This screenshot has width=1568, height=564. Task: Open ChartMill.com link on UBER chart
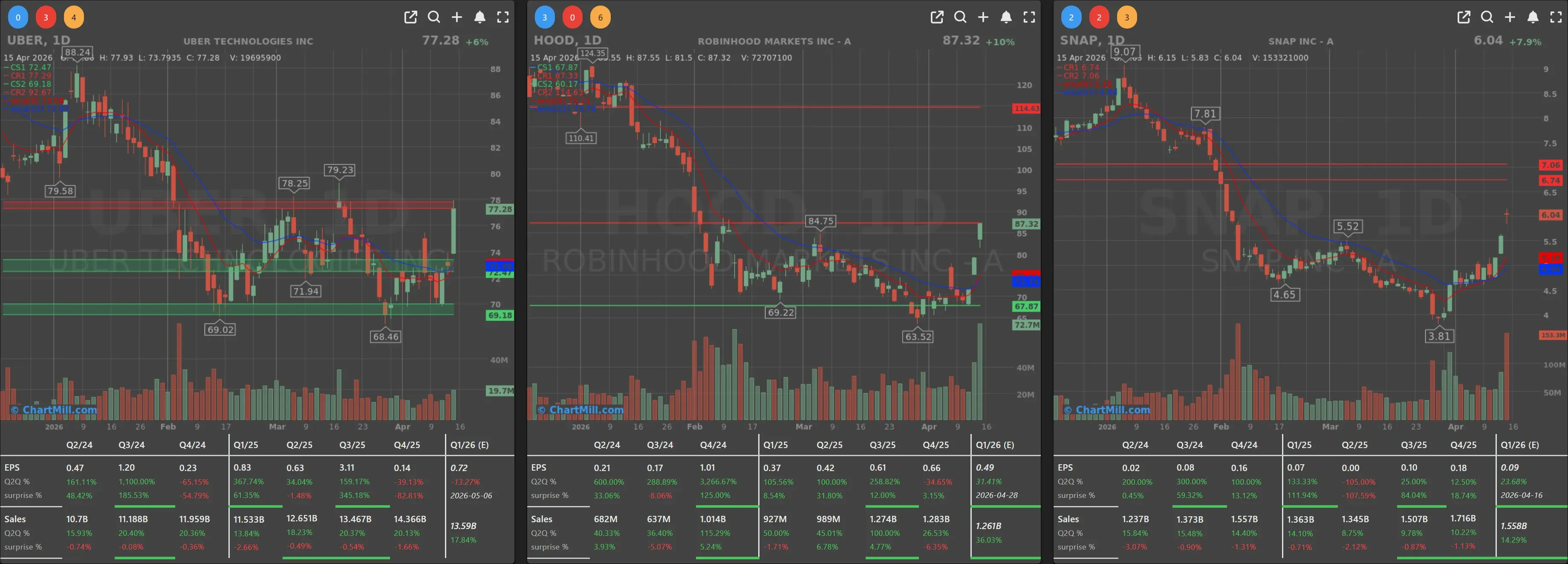coord(54,410)
